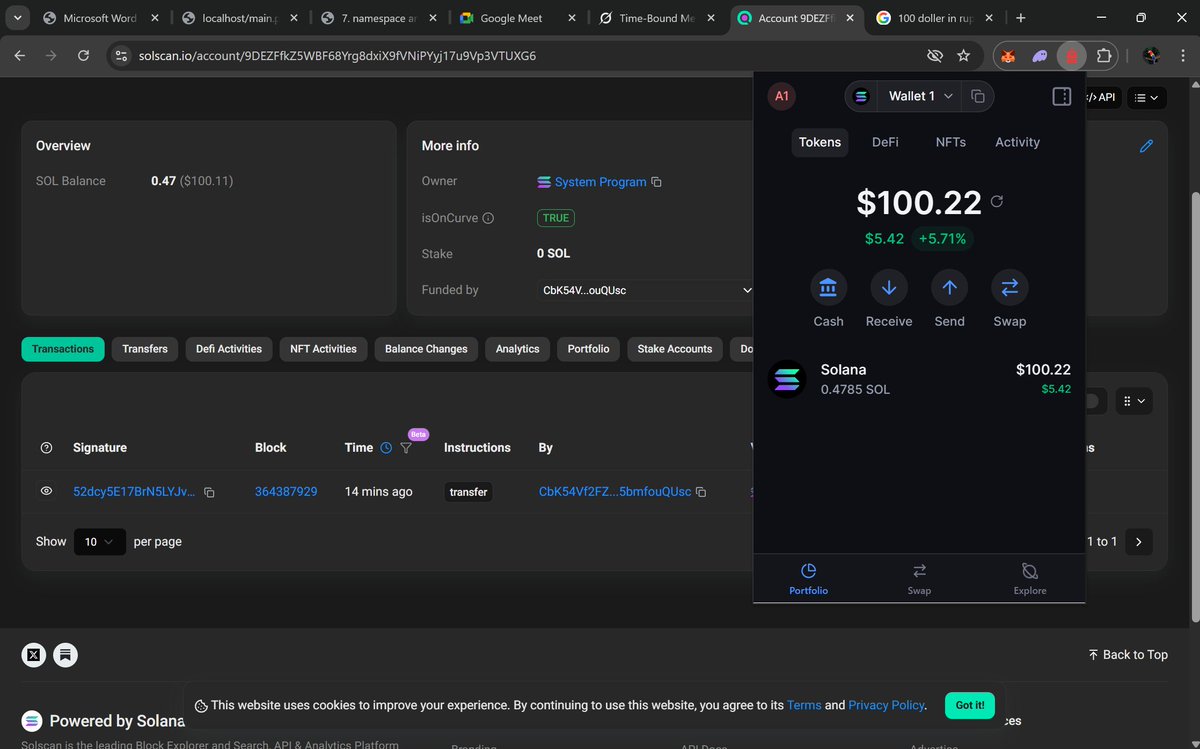The height and width of the screenshot is (749, 1200).
Task: Copy wallet address beside Wallet 1
Action: pyautogui.click(x=978, y=96)
